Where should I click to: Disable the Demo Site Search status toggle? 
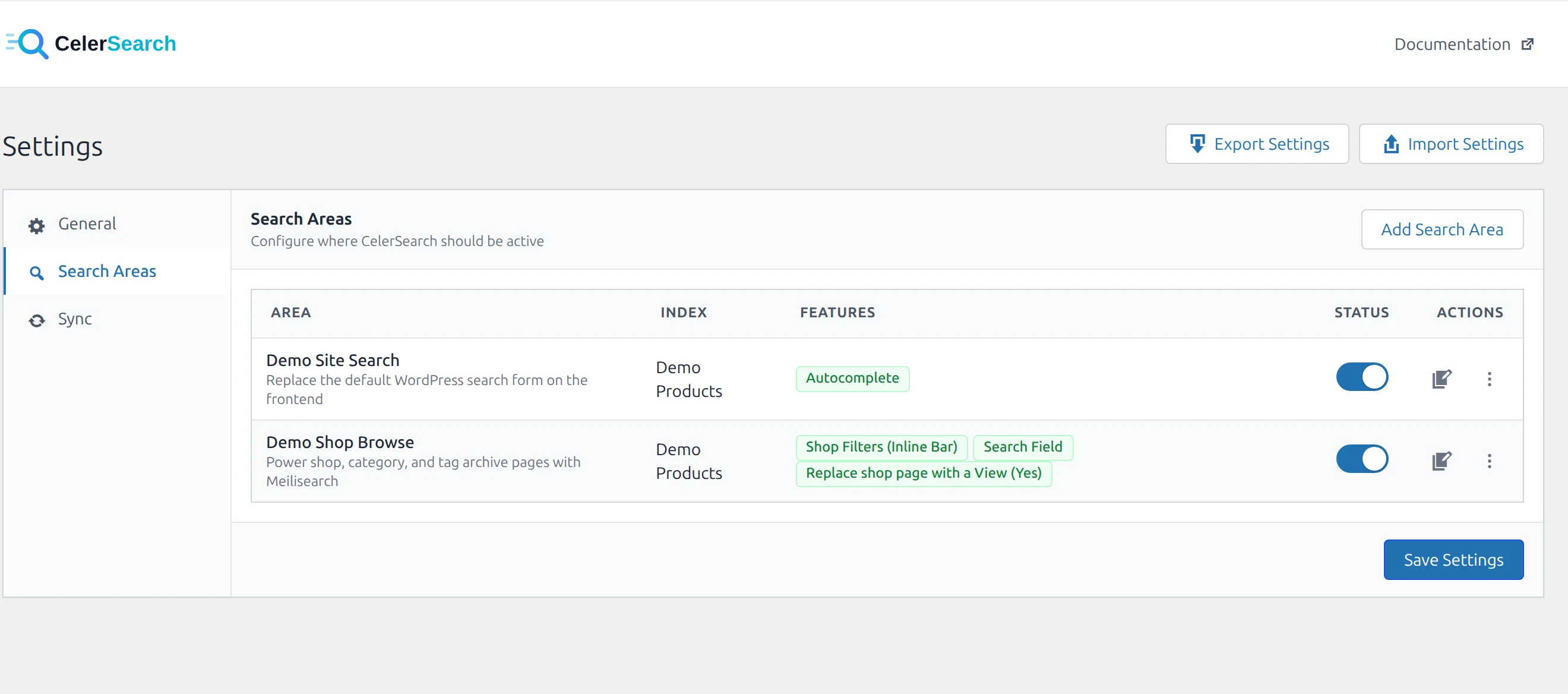click(1362, 377)
